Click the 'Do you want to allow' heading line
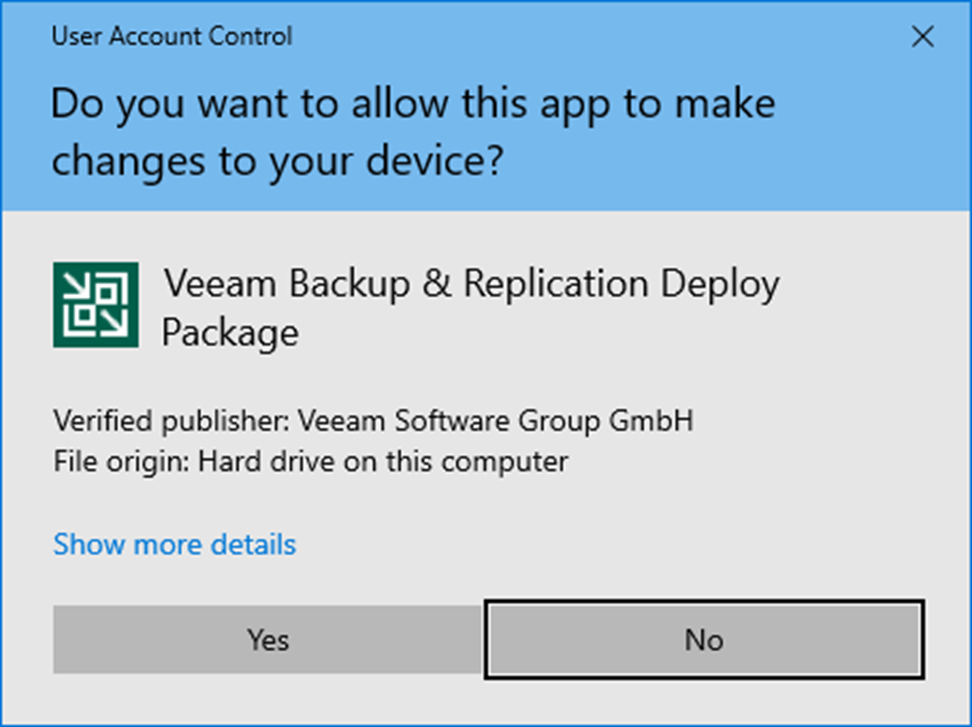Viewport: 972px width, 727px height. [x=413, y=104]
